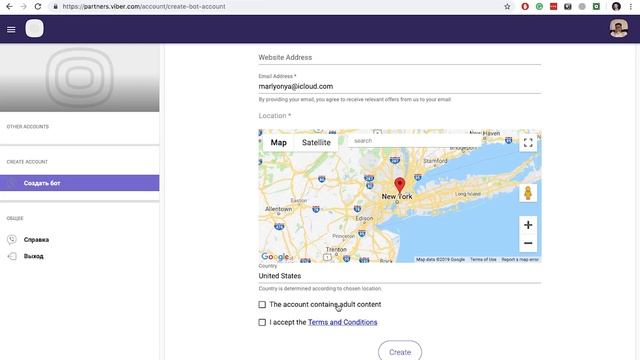This screenshot has width=640, height=360.
Task: Click the map search box
Action: click(x=414, y=141)
